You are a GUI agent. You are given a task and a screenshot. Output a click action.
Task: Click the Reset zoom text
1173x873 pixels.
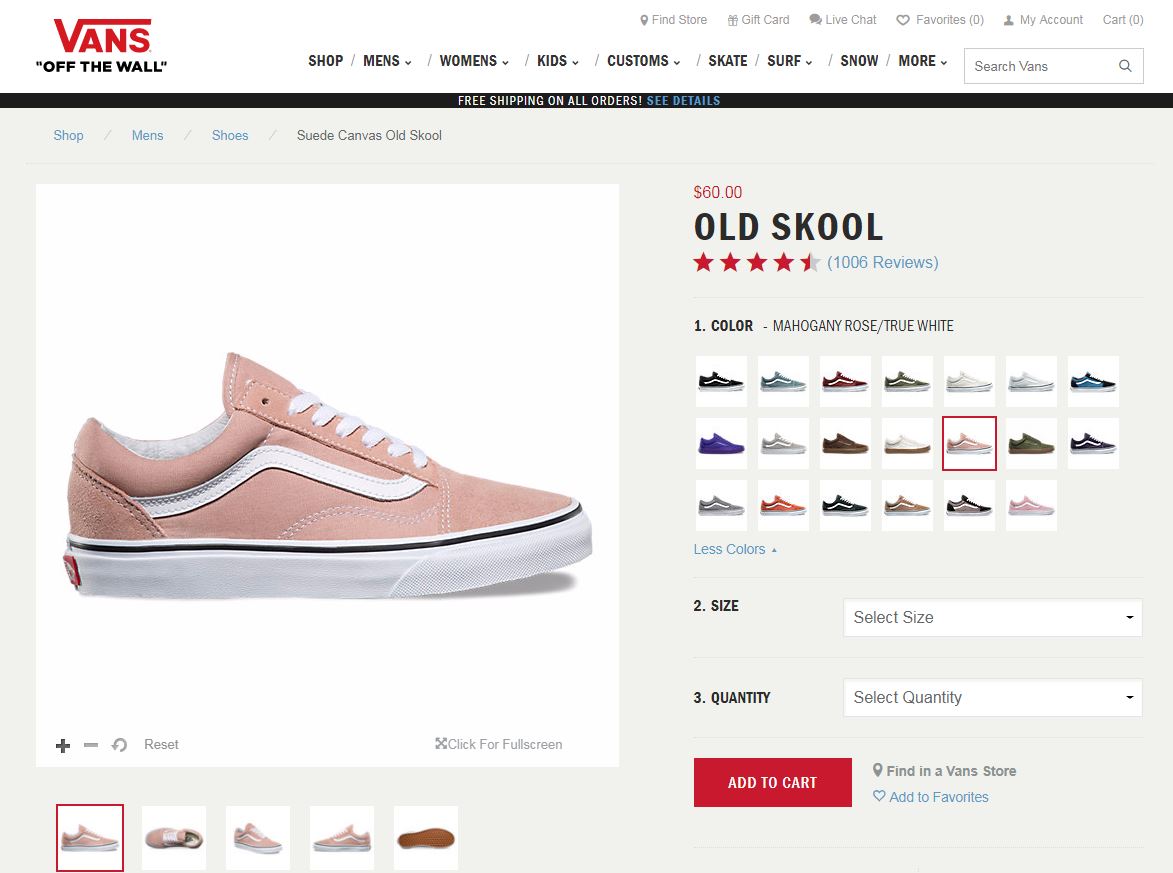(161, 744)
